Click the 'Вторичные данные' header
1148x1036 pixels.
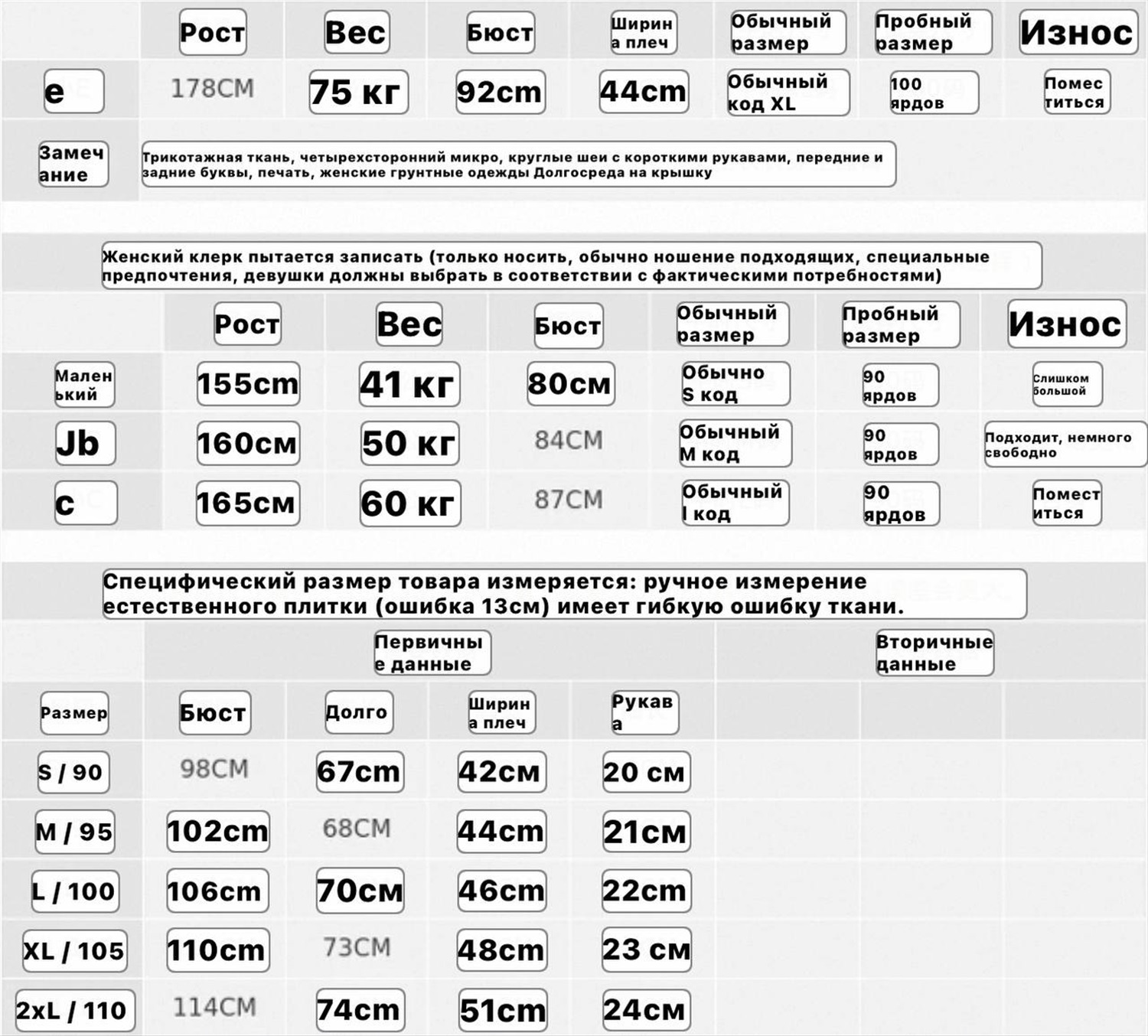(934, 653)
